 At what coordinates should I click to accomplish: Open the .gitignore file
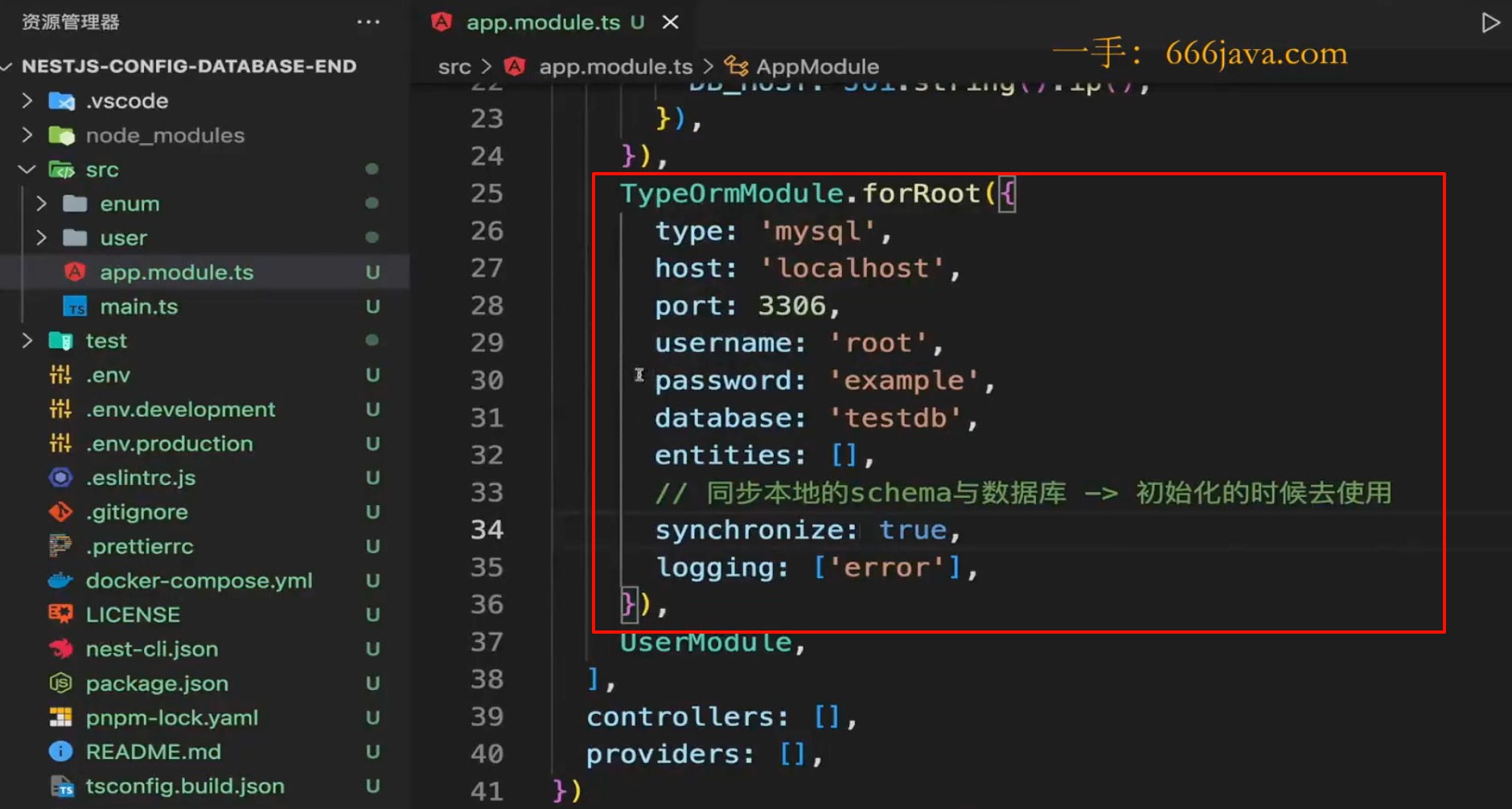[x=137, y=511]
